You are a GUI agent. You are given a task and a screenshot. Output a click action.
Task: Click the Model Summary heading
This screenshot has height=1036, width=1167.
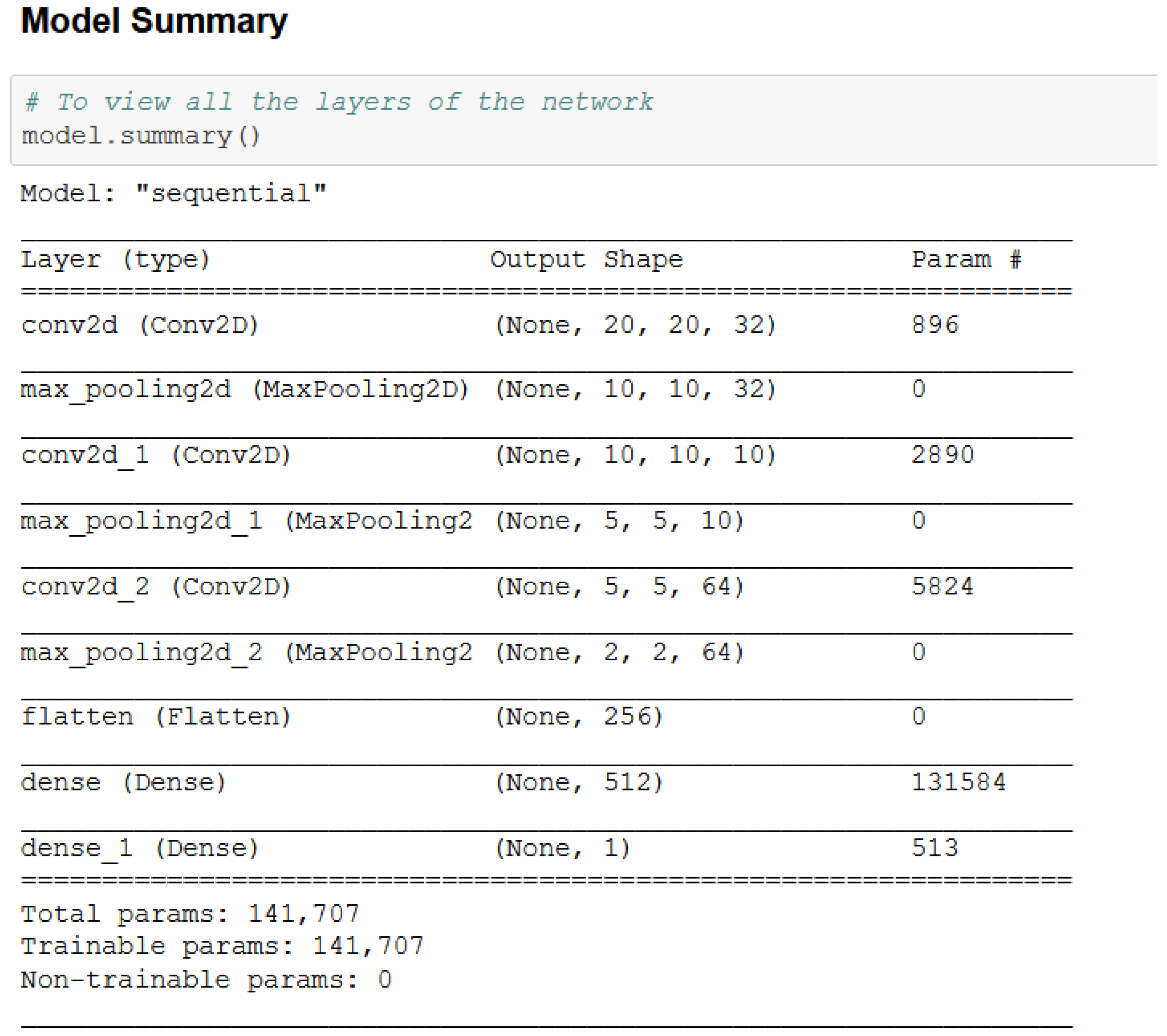pos(154,22)
